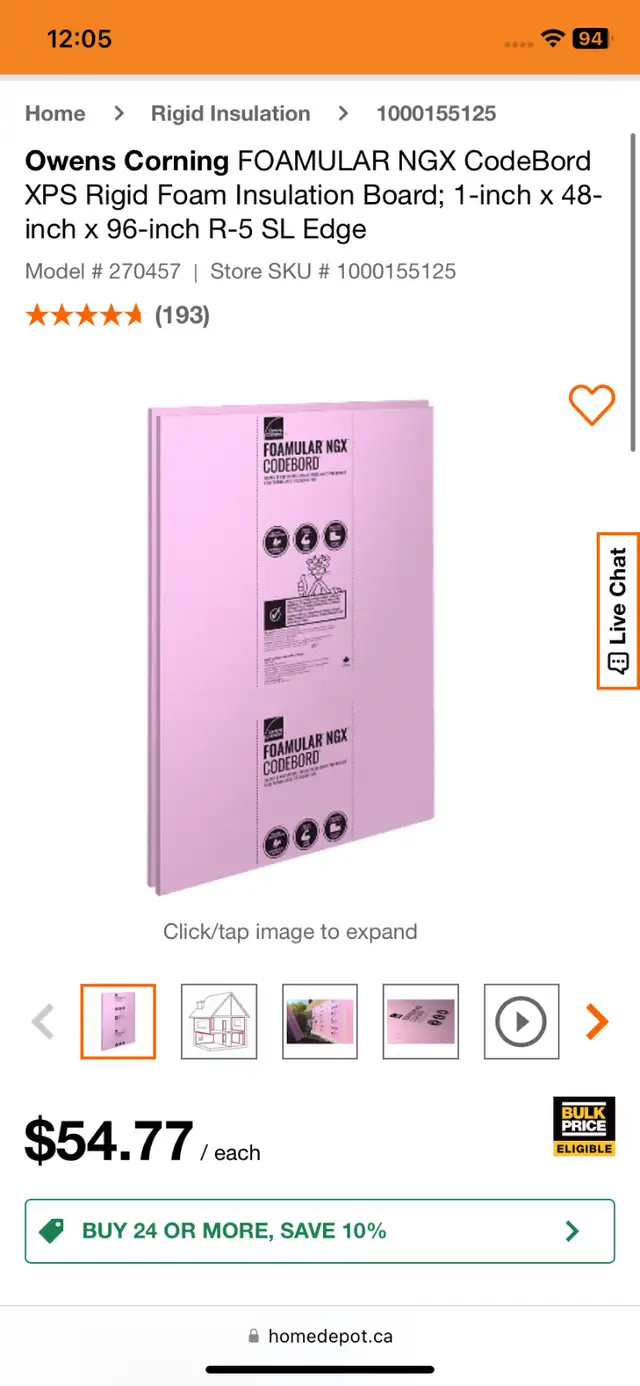This screenshot has width=640, height=1386.
Task: Click the star rating
Action: click(x=85, y=316)
